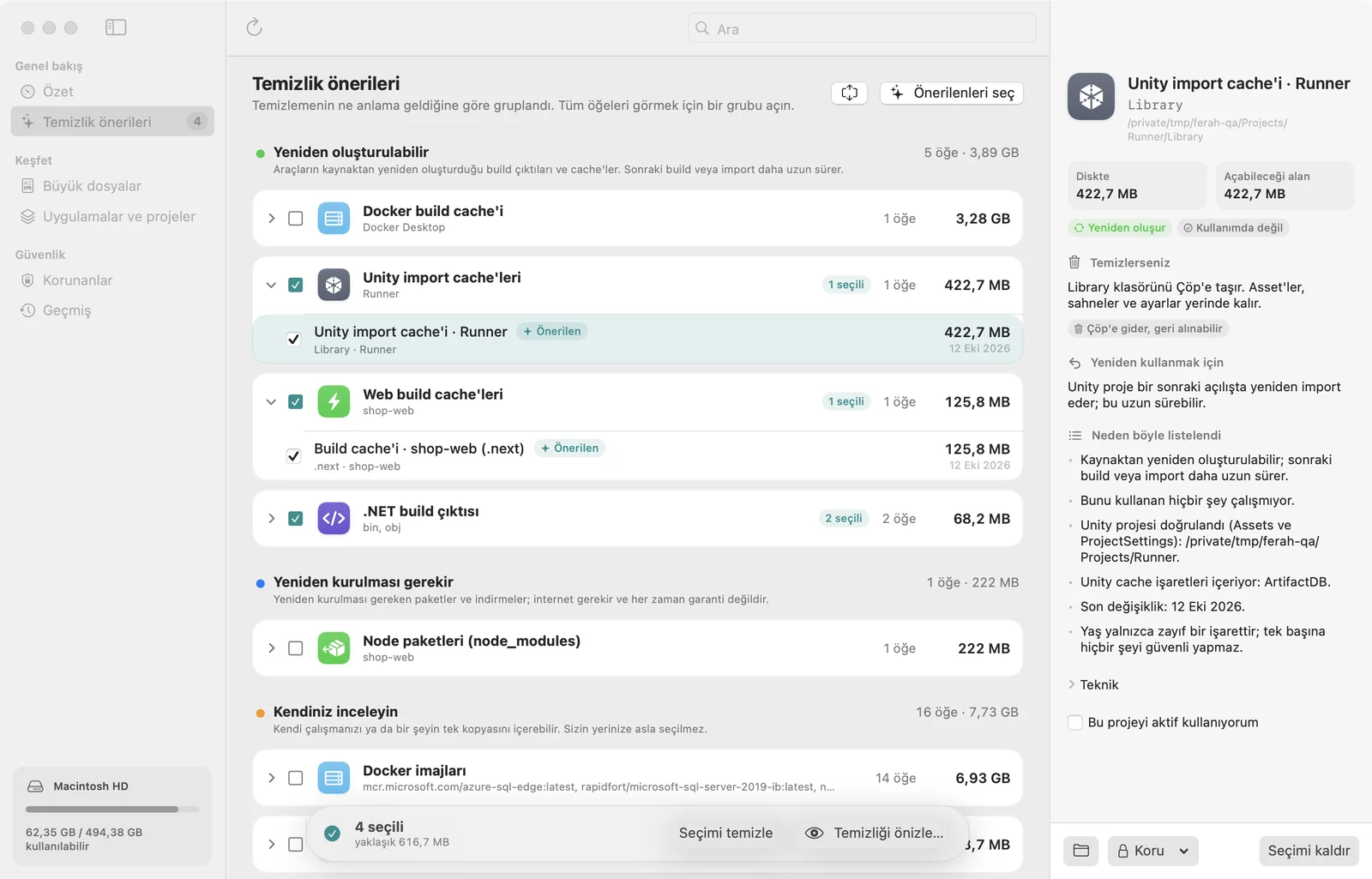
Task: Check the Docker build cache'i checkbox
Action: click(x=296, y=219)
